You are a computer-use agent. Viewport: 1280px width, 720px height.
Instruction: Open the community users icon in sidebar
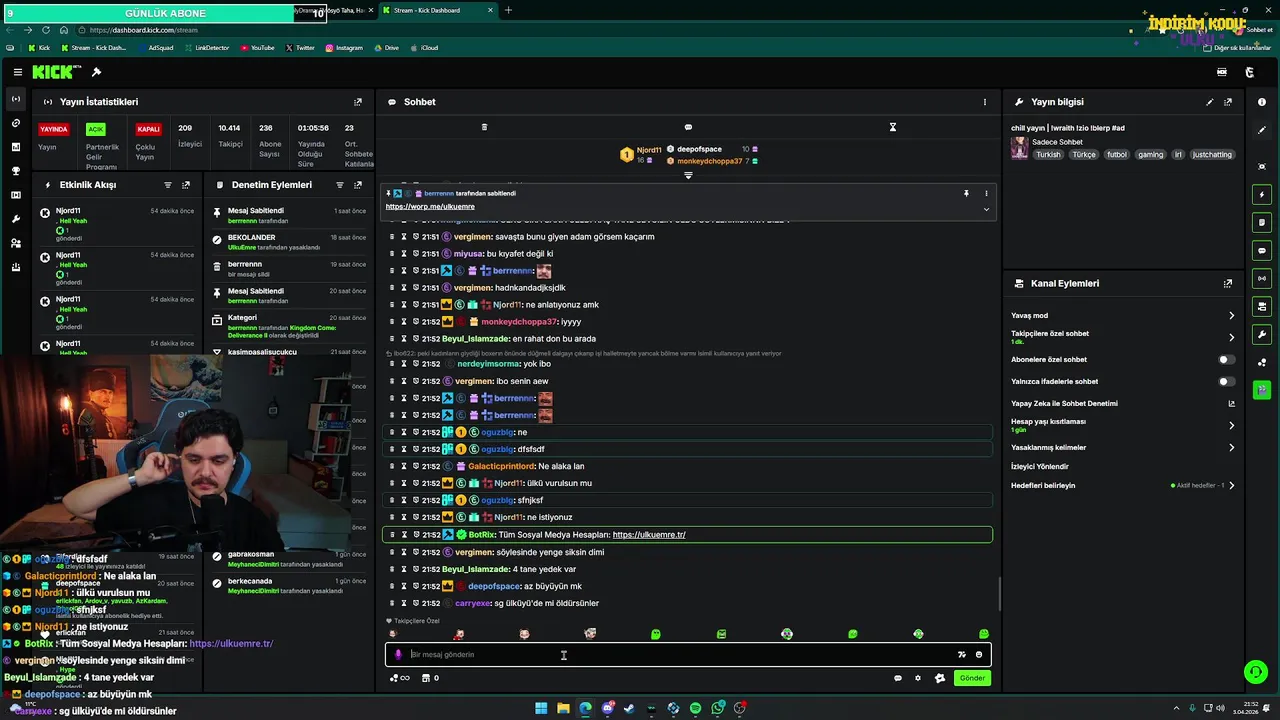pyautogui.click(x=15, y=243)
